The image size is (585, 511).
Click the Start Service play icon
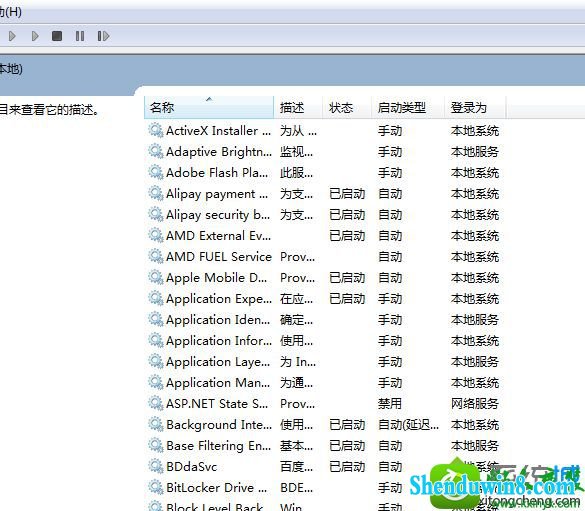[12, 36]
